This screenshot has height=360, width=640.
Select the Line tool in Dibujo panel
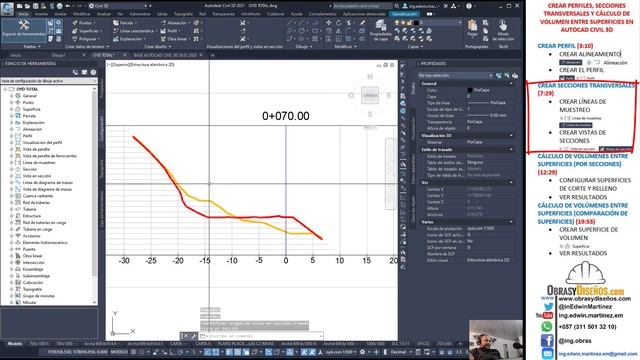coord(290,23)
